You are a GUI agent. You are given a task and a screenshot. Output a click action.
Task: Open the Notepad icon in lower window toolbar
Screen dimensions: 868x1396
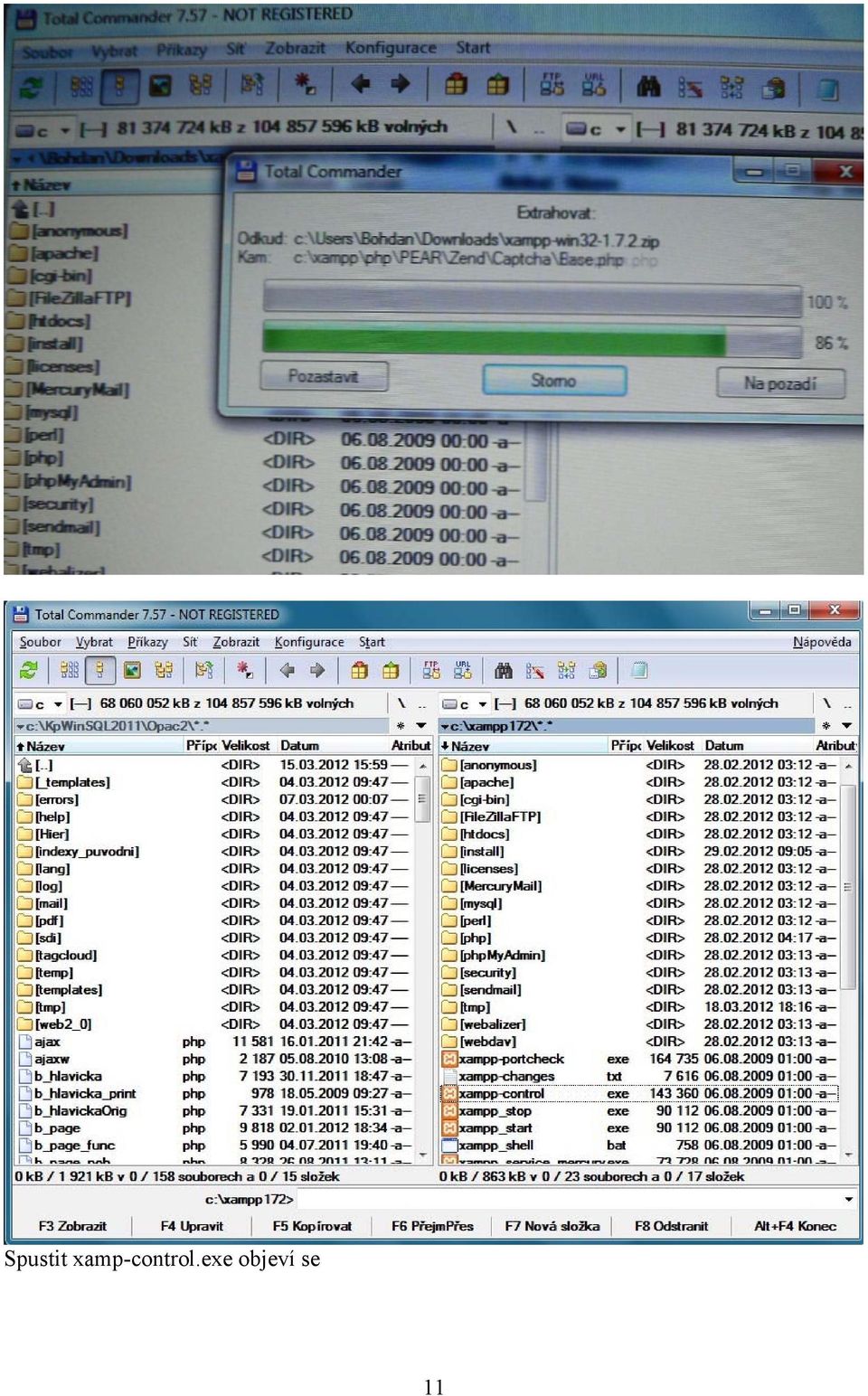(639, 670)
